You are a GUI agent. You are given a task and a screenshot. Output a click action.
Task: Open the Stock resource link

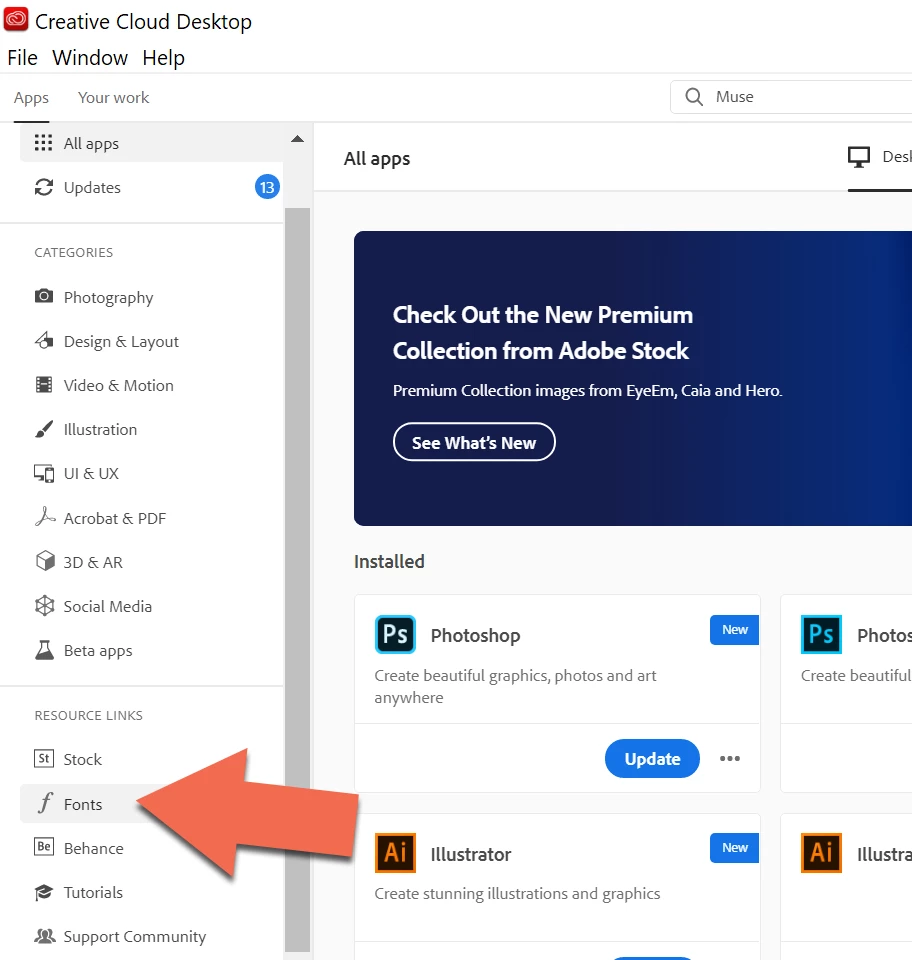[83, 760]
